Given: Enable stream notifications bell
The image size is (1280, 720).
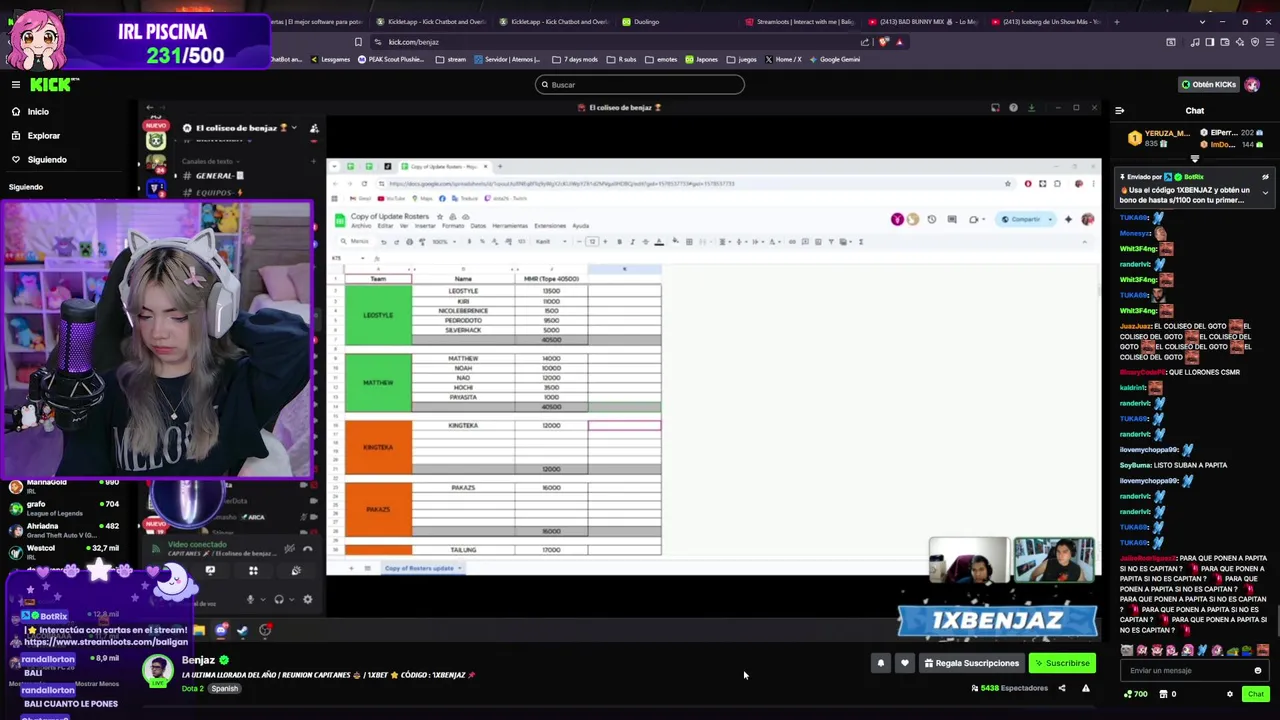Looking at the screenshot, I should coord(881,663).
